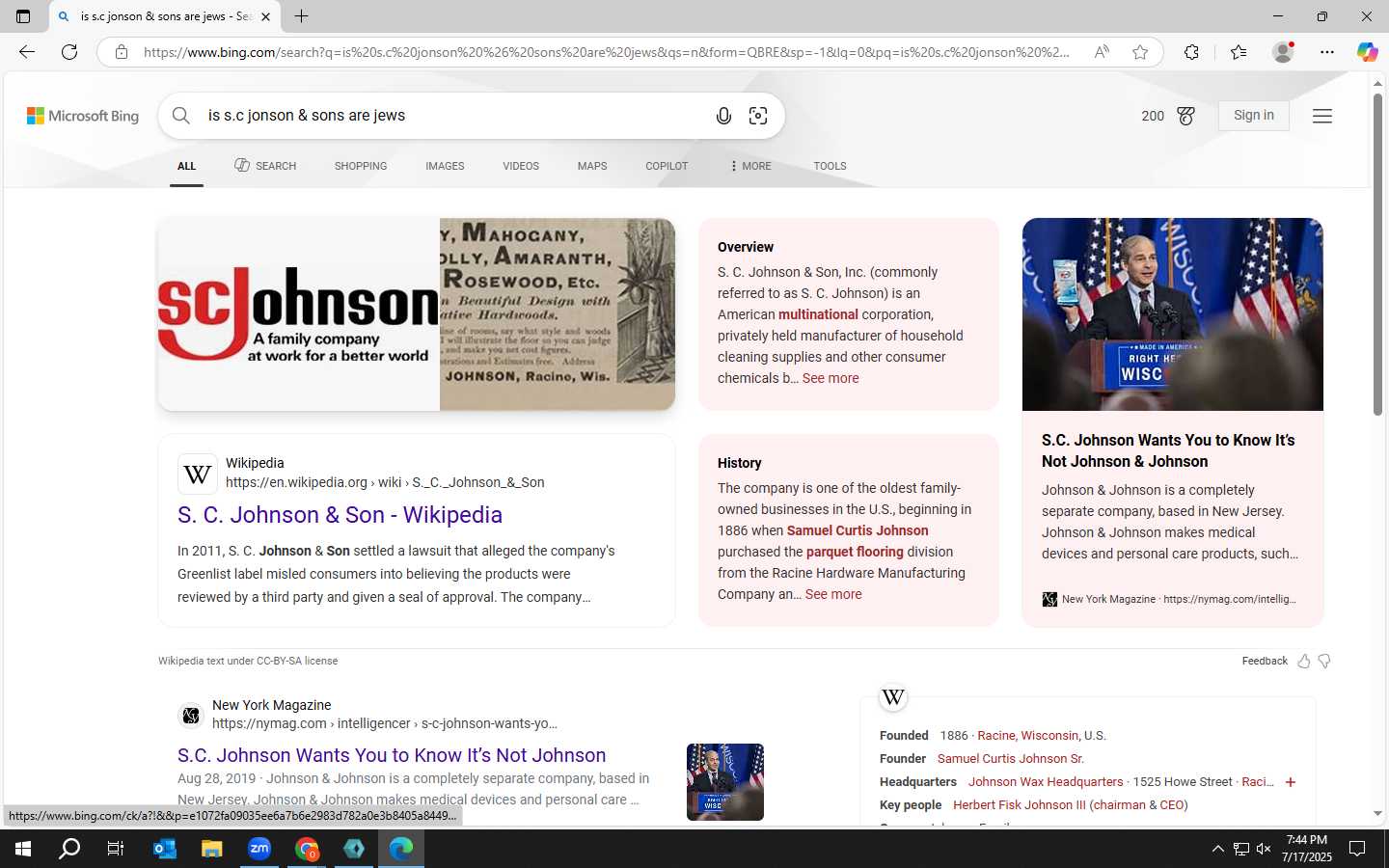Click the Microsoft Bing logo

pos(83,116)
